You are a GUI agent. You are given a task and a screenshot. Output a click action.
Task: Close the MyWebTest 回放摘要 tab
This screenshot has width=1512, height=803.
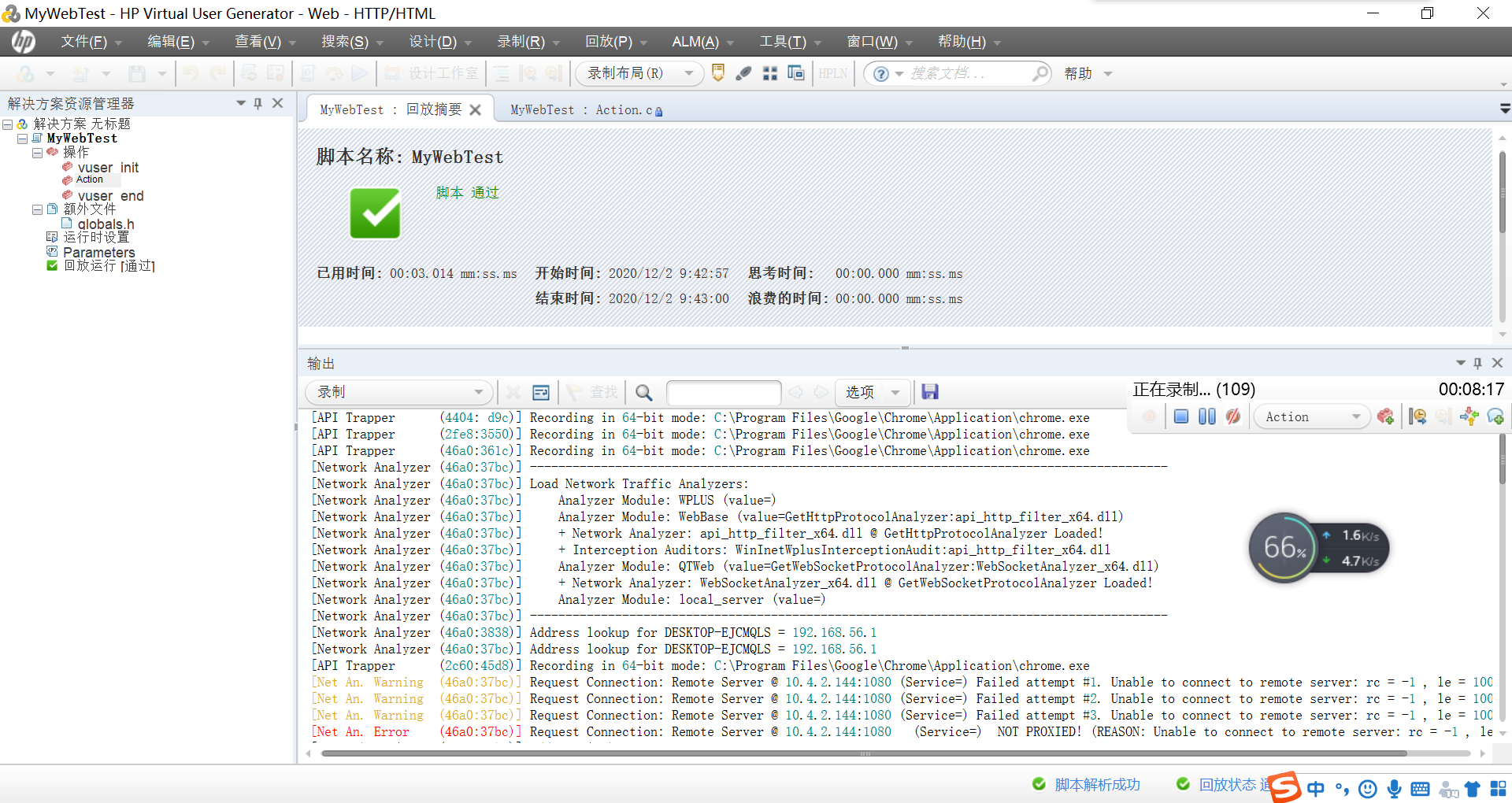pos(475,110)
